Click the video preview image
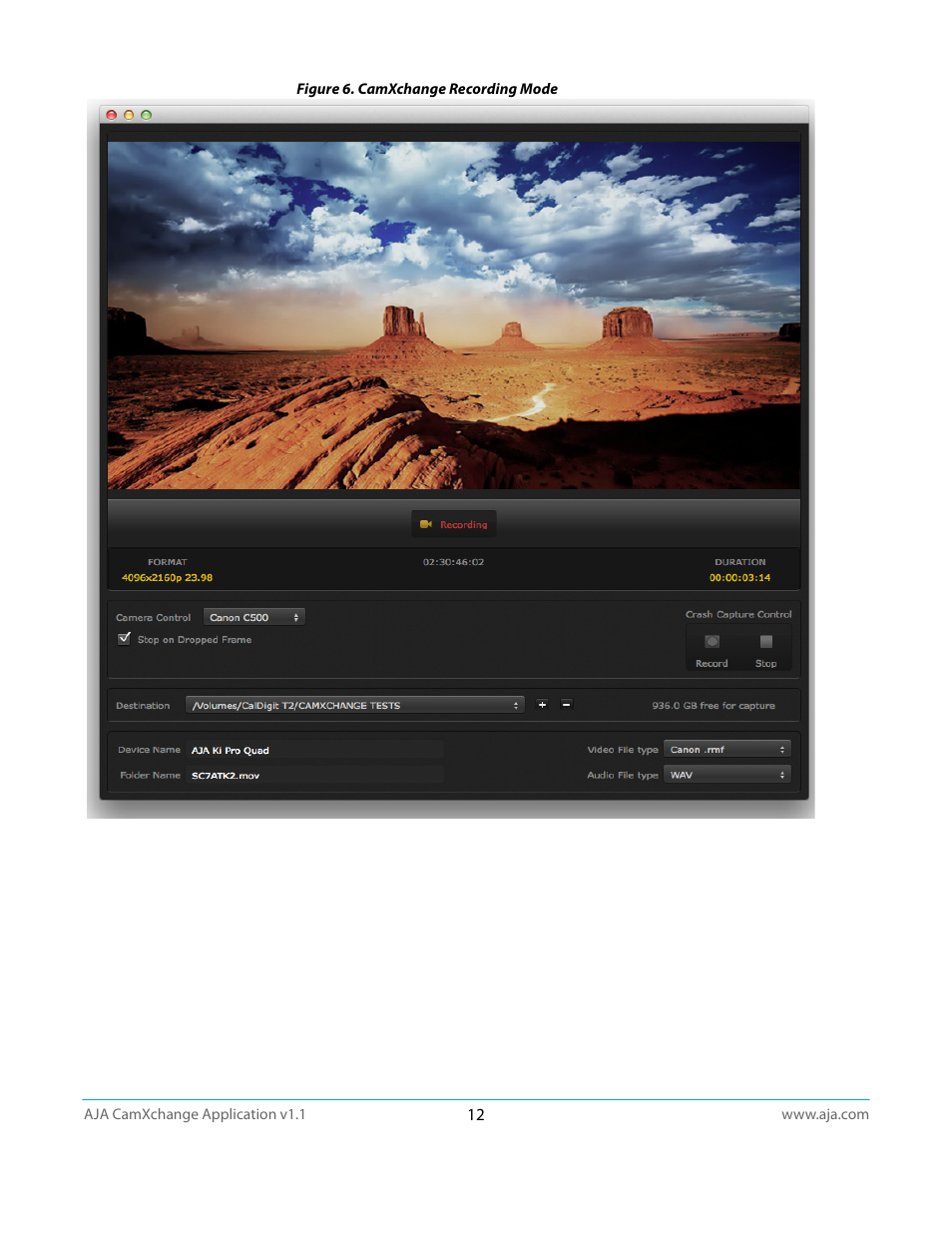This screenshot has width=952, height=1233. [x=454, y=315]
